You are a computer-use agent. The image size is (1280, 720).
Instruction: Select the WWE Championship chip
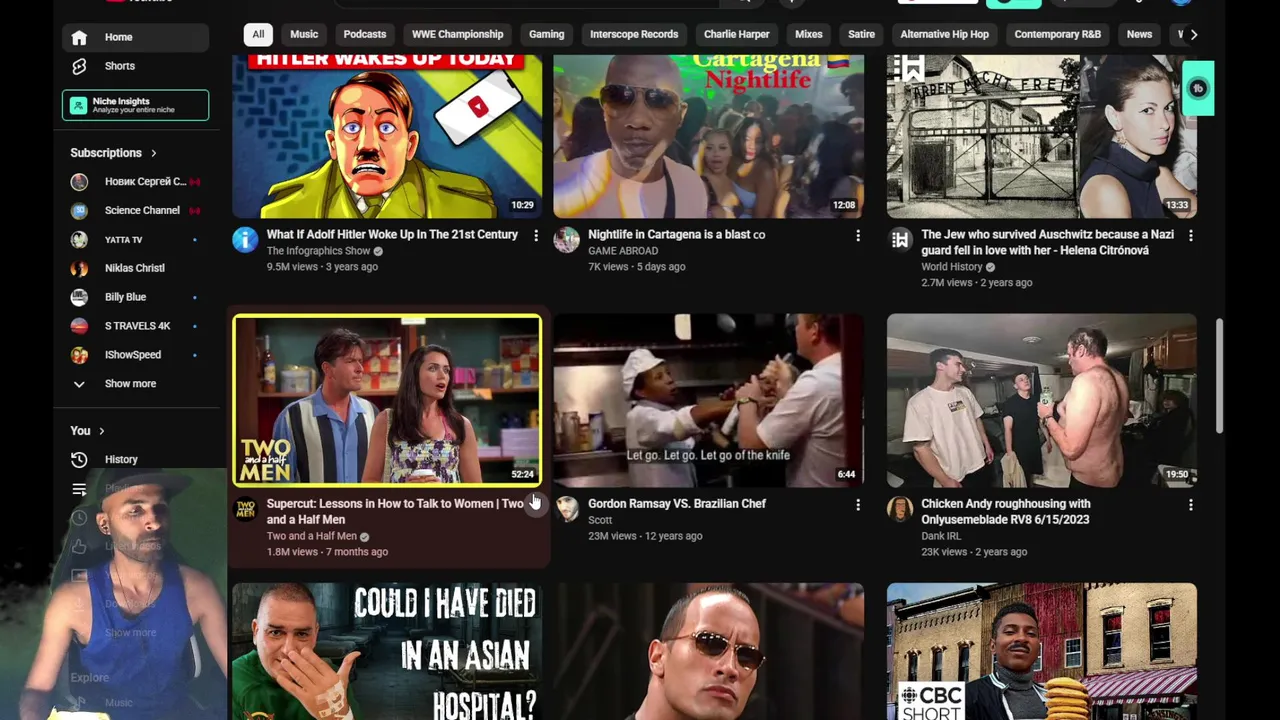[457, 34]
